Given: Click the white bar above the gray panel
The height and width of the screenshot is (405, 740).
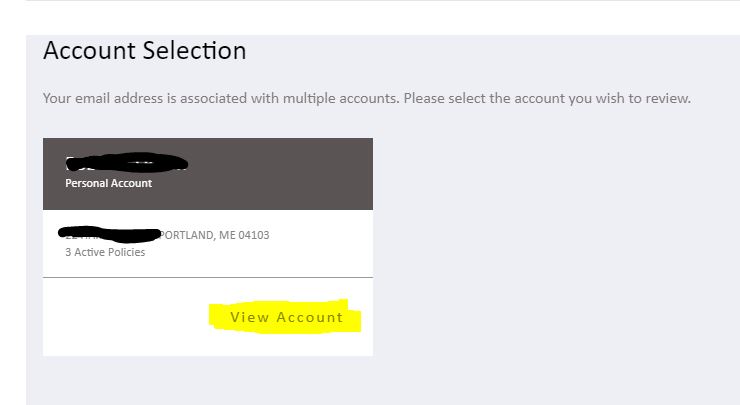Looking at the screenshot, I should pyautogui.click(x=370, y=17).
